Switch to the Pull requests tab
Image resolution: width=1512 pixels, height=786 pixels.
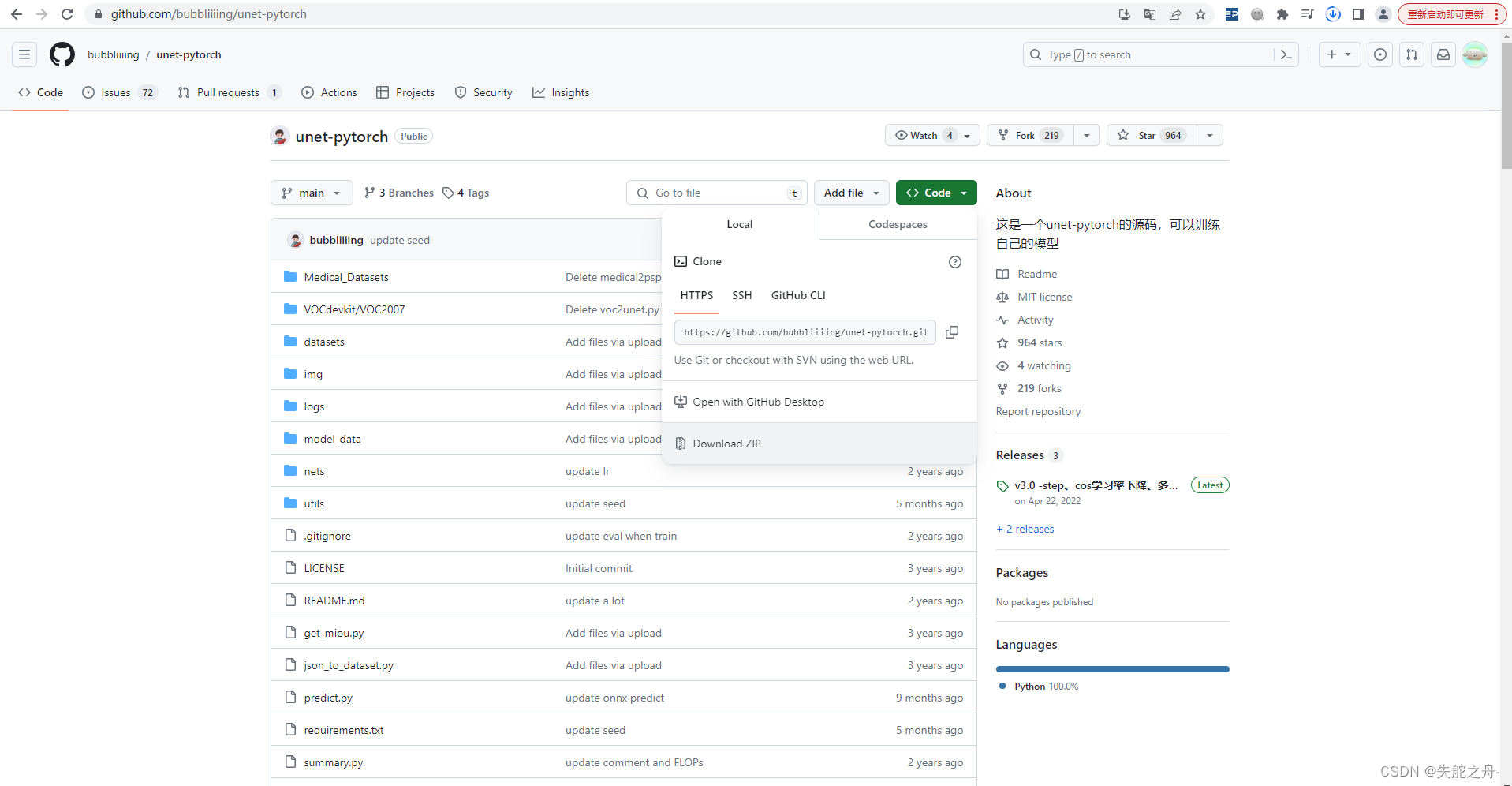[x=230, y=92]
